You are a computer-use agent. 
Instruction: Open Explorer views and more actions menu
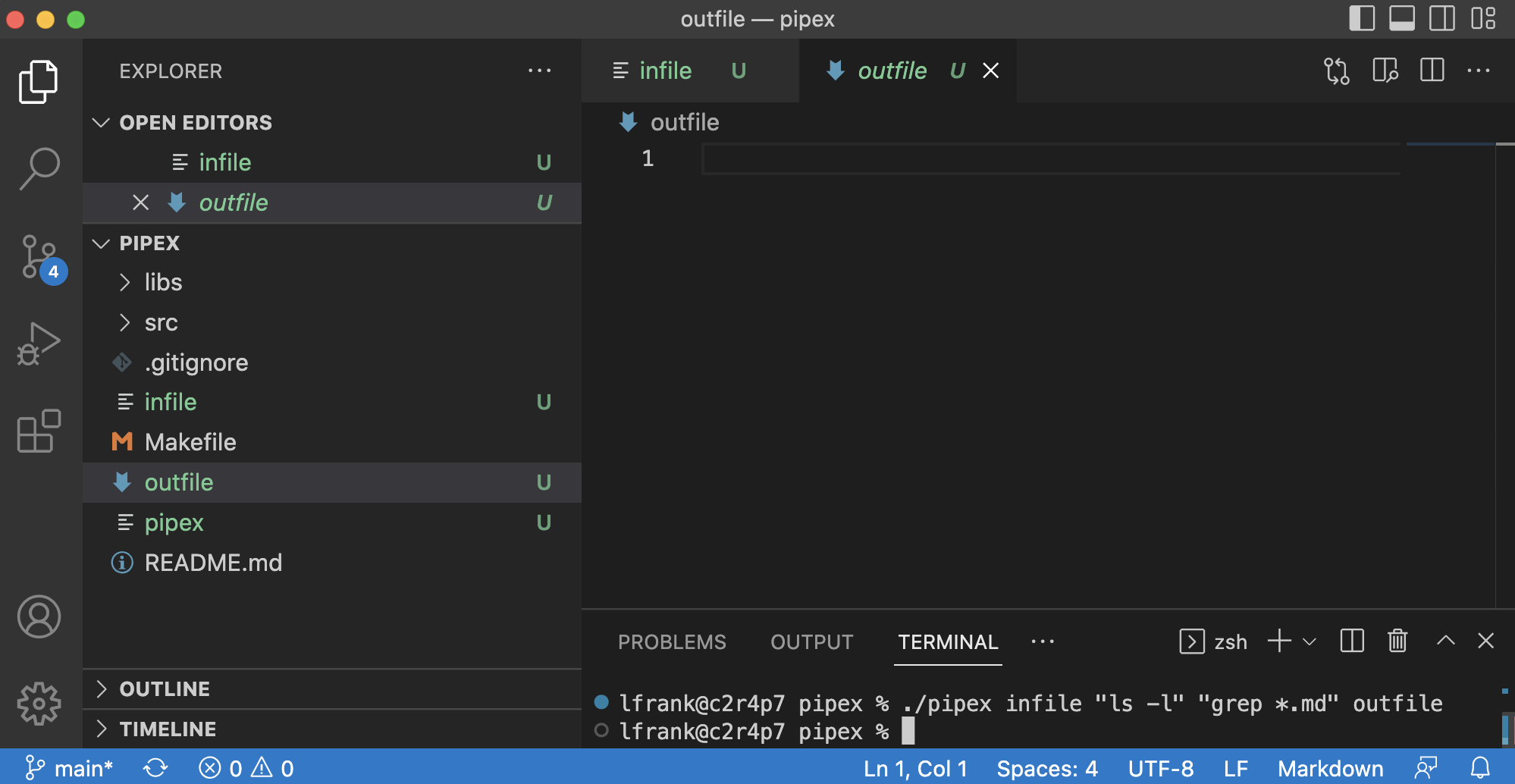click(539, 71)
